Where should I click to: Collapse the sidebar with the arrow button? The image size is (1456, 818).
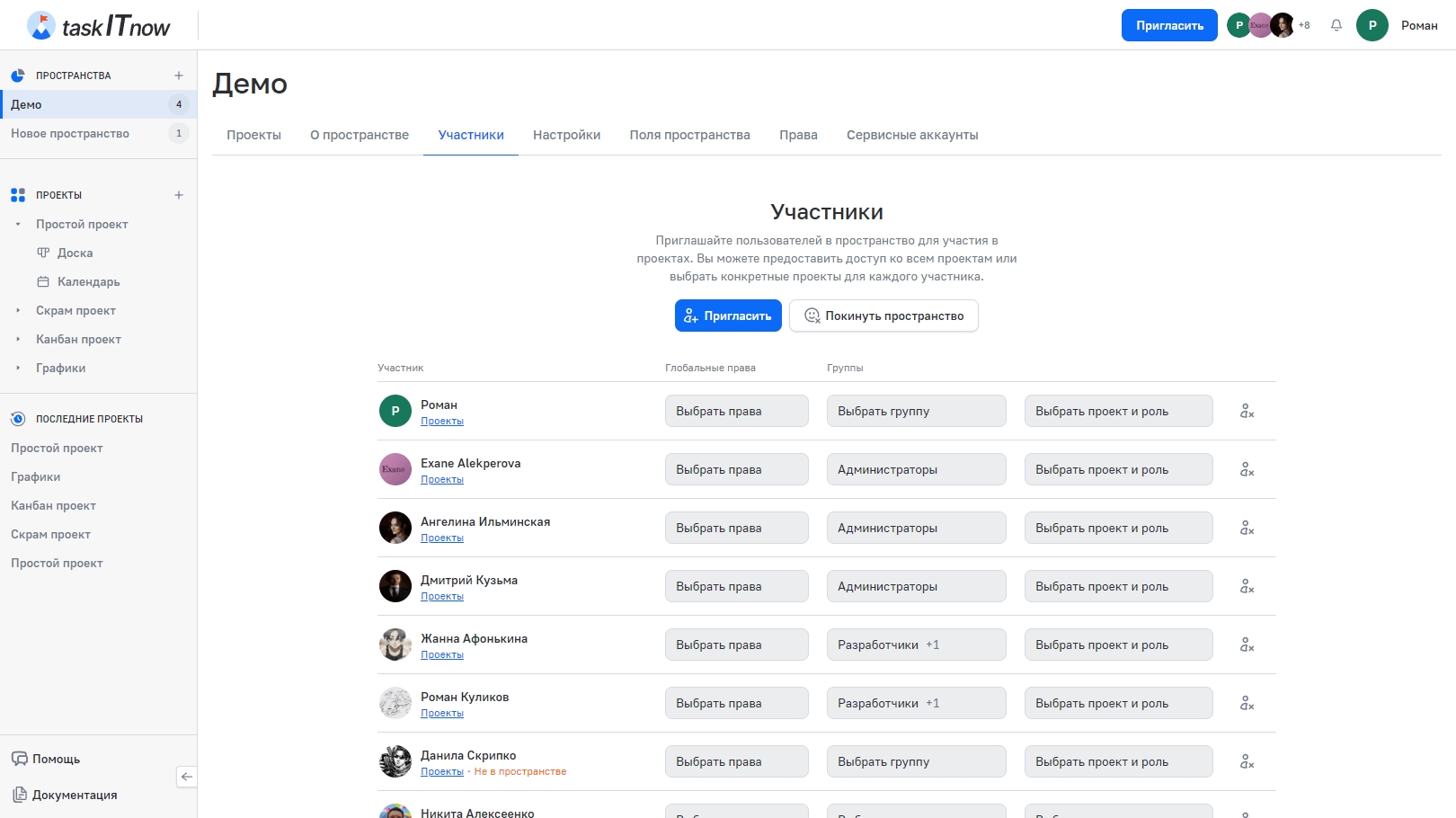pyautogui.click(x=187, y=777)
